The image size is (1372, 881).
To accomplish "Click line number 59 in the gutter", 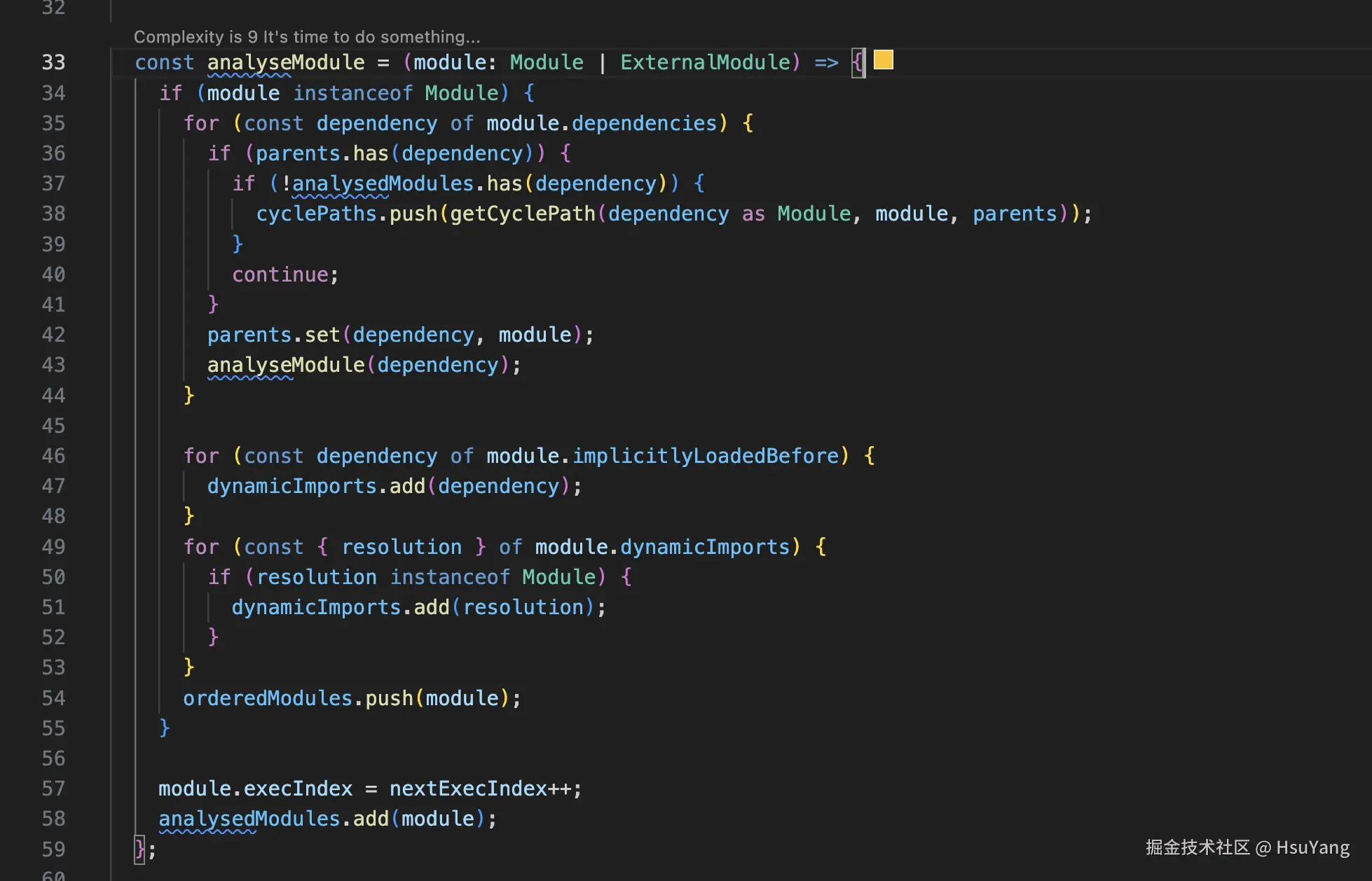I will (53, 849).
